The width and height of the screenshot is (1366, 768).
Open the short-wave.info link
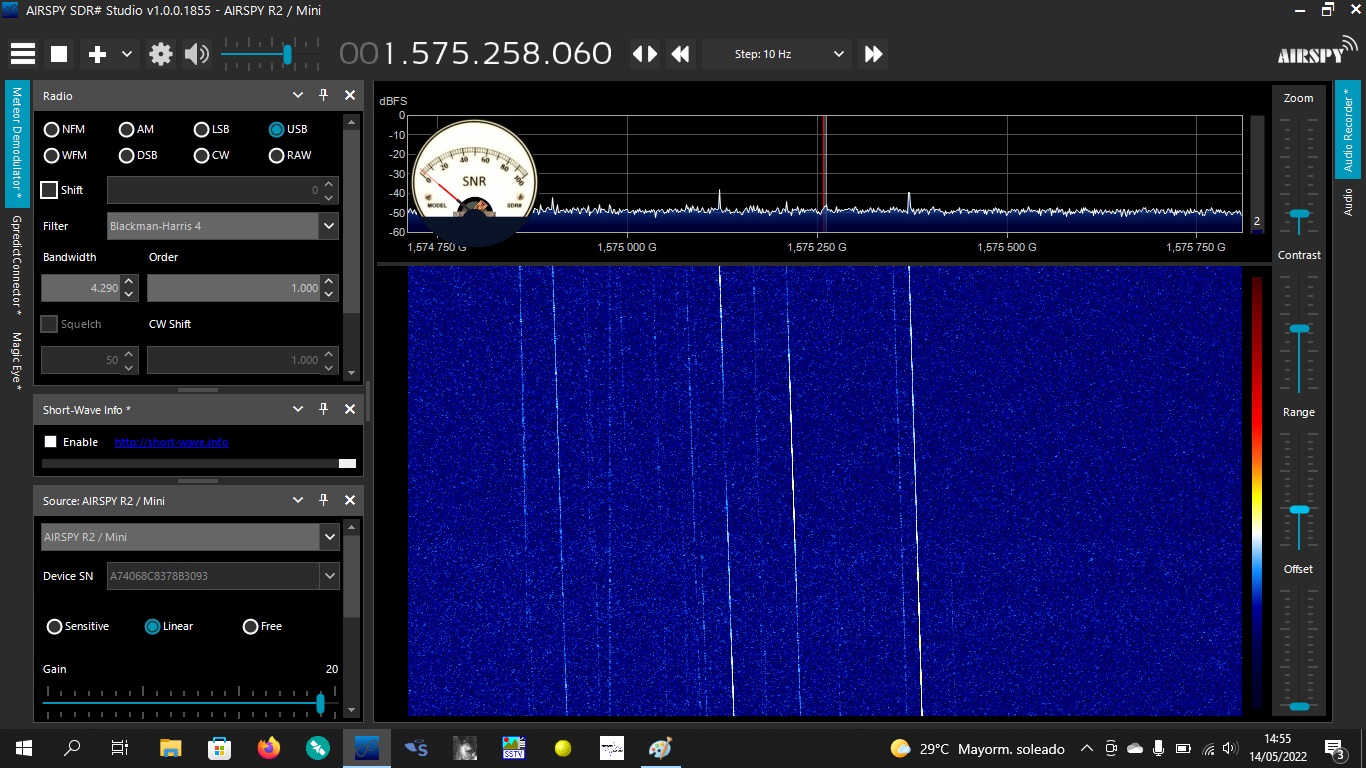171,442
